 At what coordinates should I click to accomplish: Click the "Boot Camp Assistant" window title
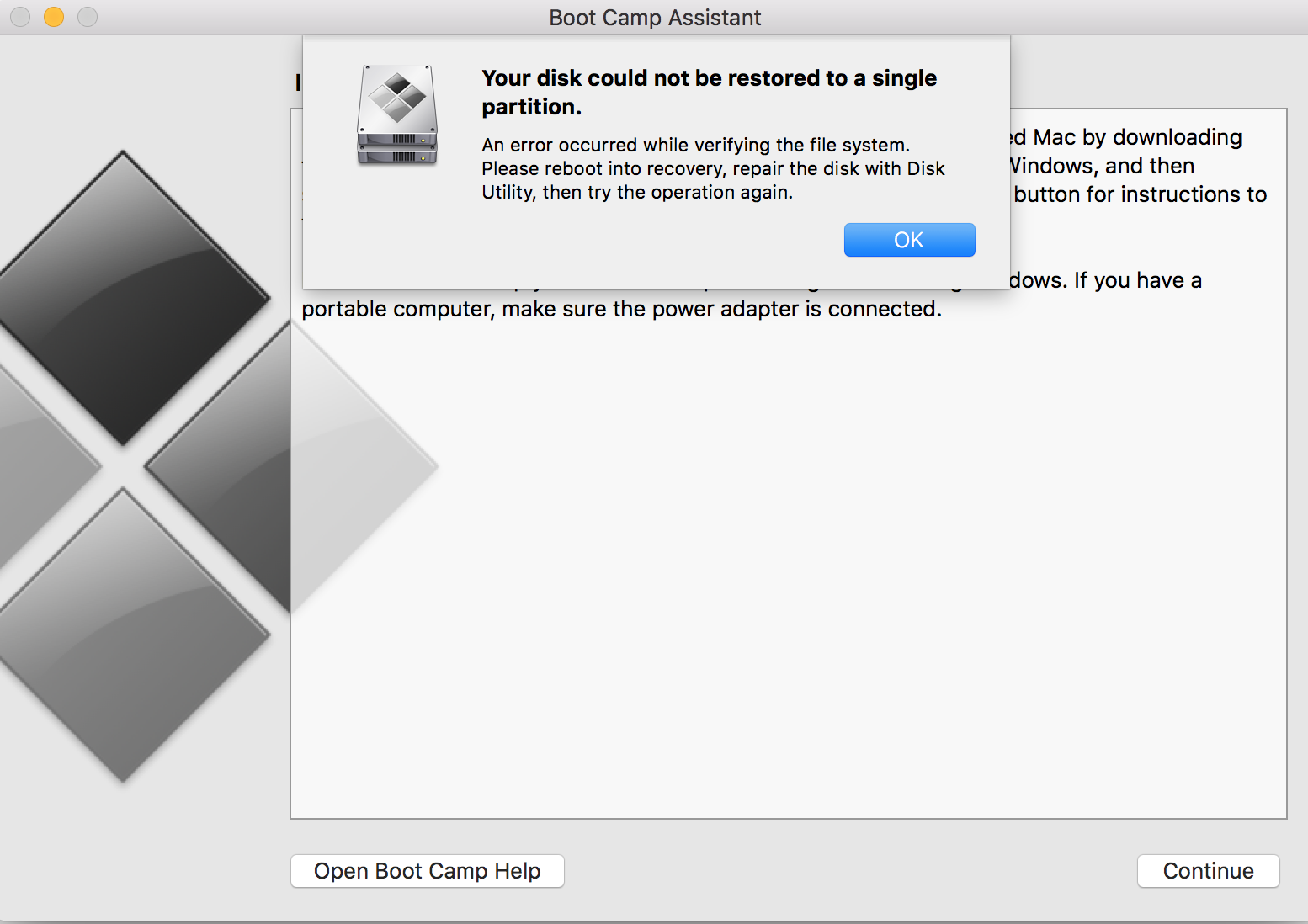(x=655, y=18)
